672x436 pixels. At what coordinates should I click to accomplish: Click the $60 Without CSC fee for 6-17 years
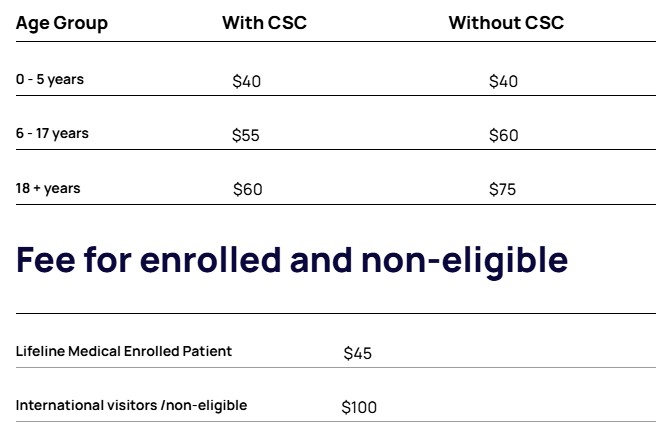click(x=503, y=135)
